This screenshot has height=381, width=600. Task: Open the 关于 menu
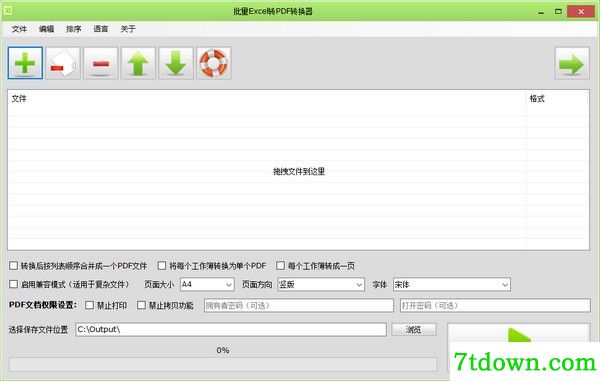pos(128,29)
